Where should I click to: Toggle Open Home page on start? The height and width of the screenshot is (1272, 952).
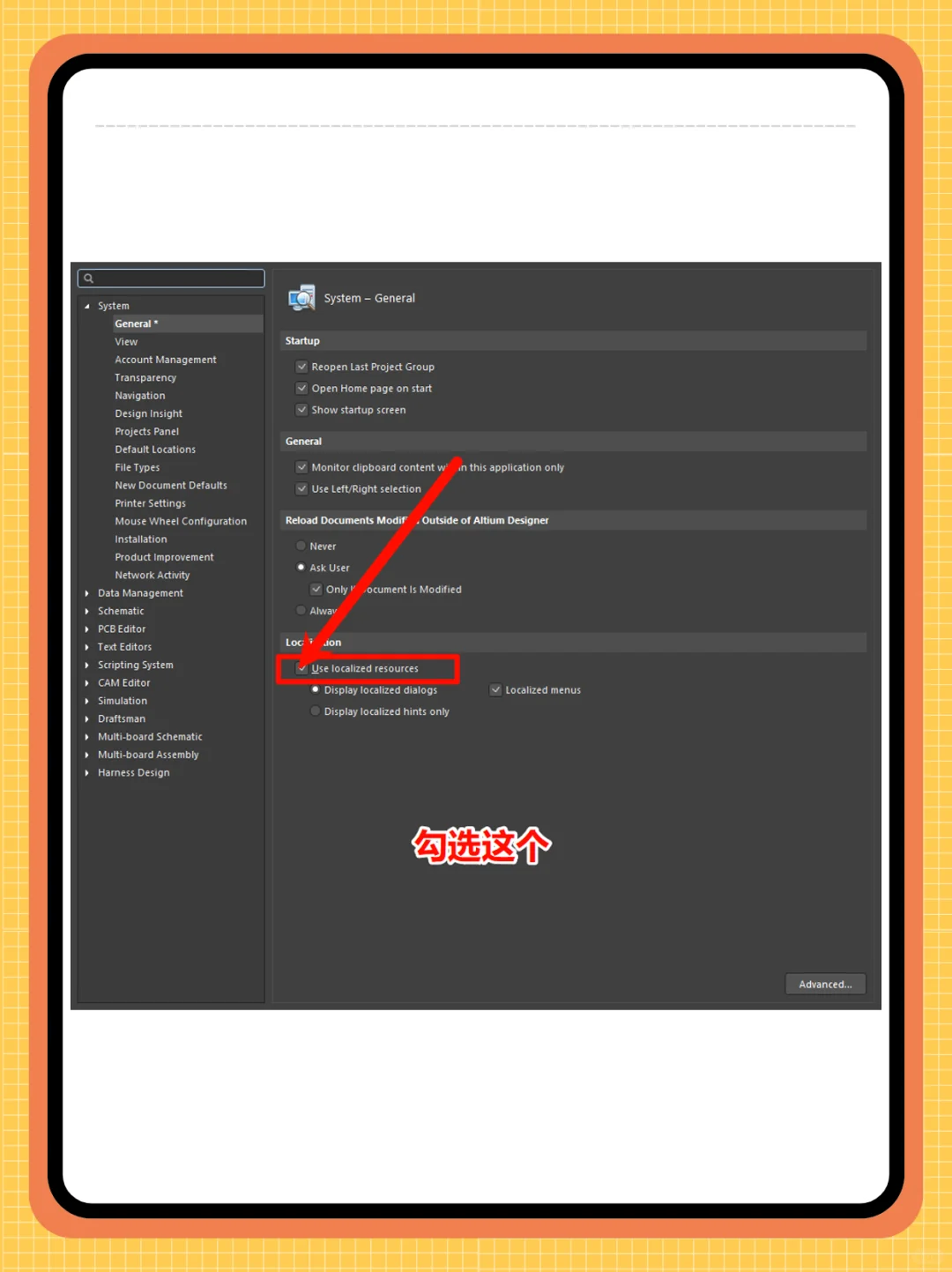pyautogui.click(x=301, y=389)
